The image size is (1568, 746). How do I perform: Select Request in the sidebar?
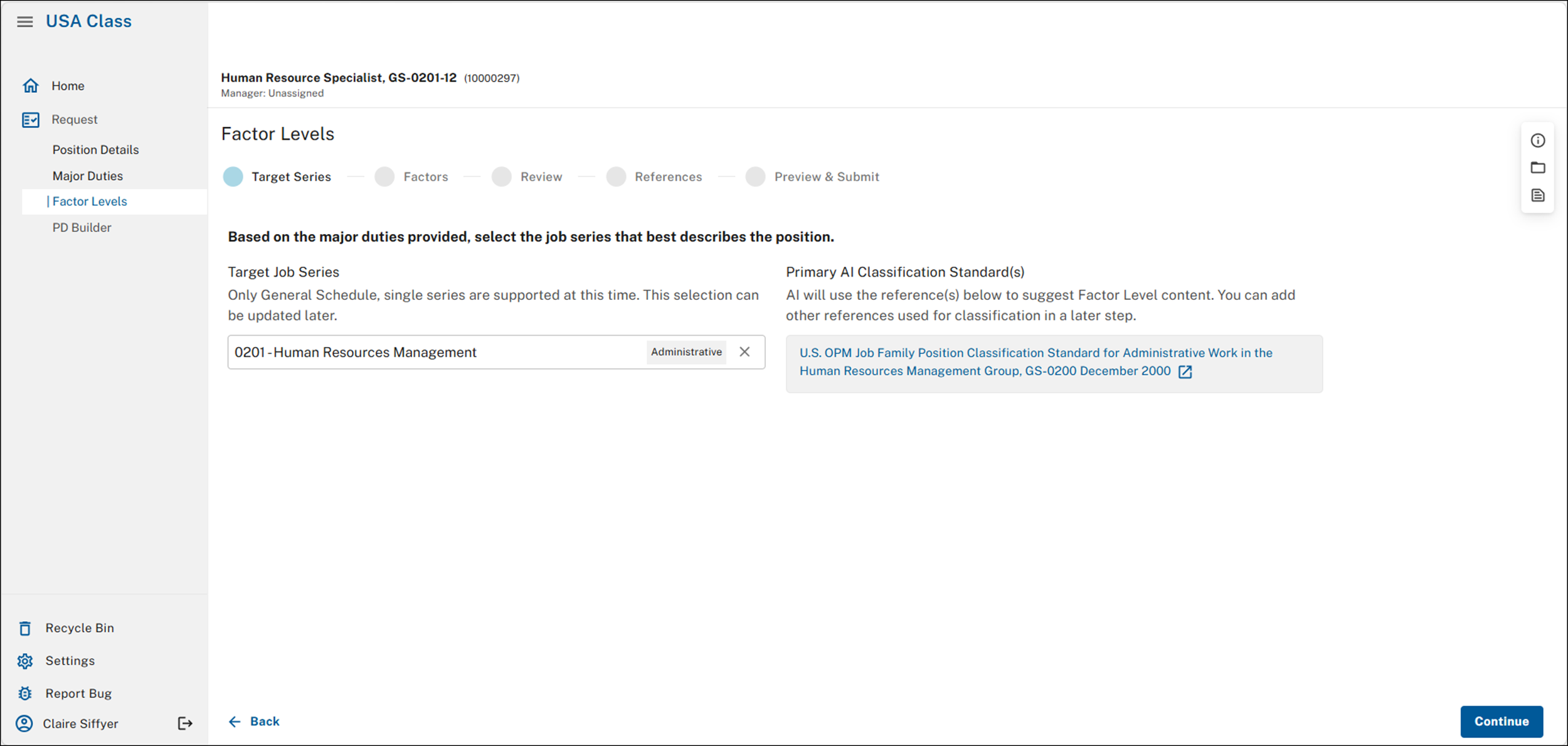pyautogui.click(x=74, y=119)
